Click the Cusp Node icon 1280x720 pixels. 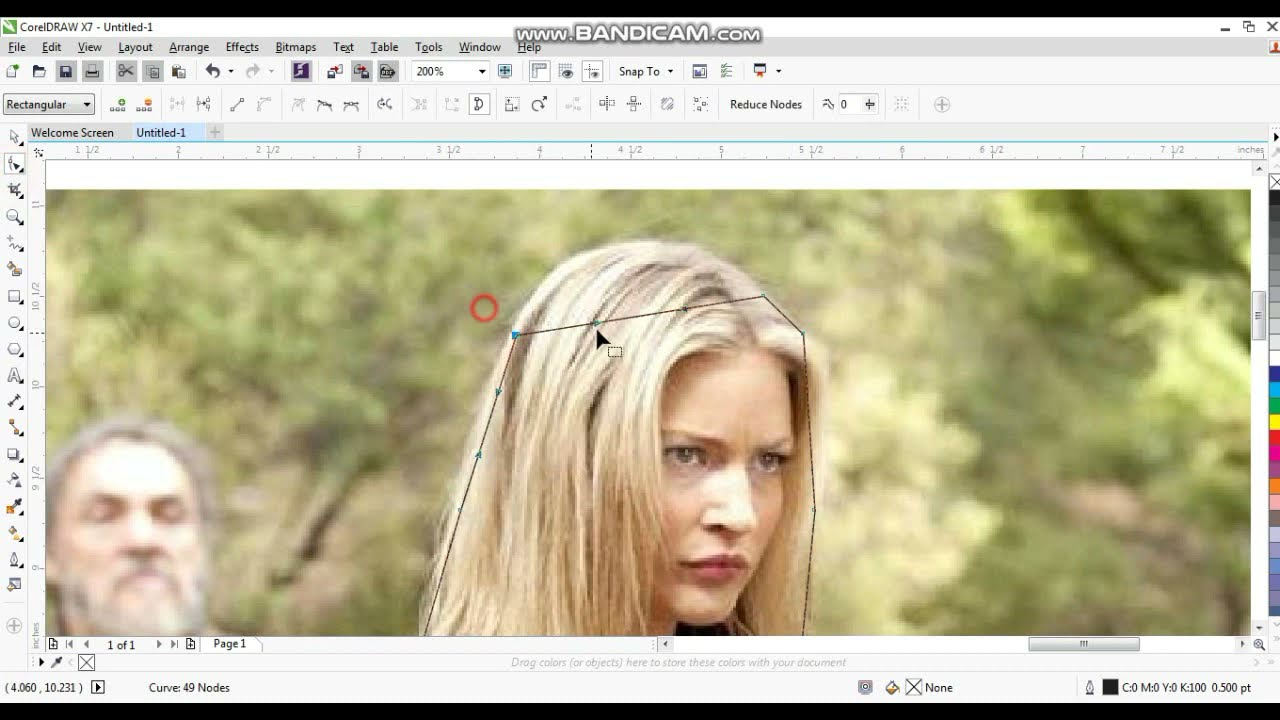pos(298,104)
